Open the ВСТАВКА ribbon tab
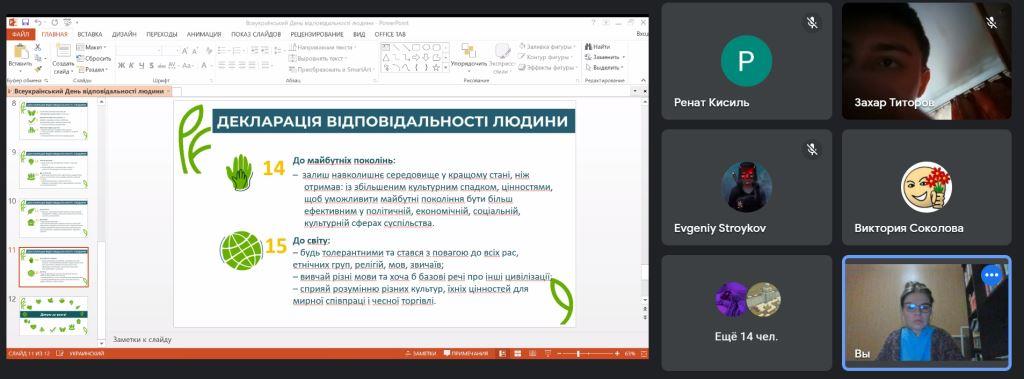 point(89,34)
